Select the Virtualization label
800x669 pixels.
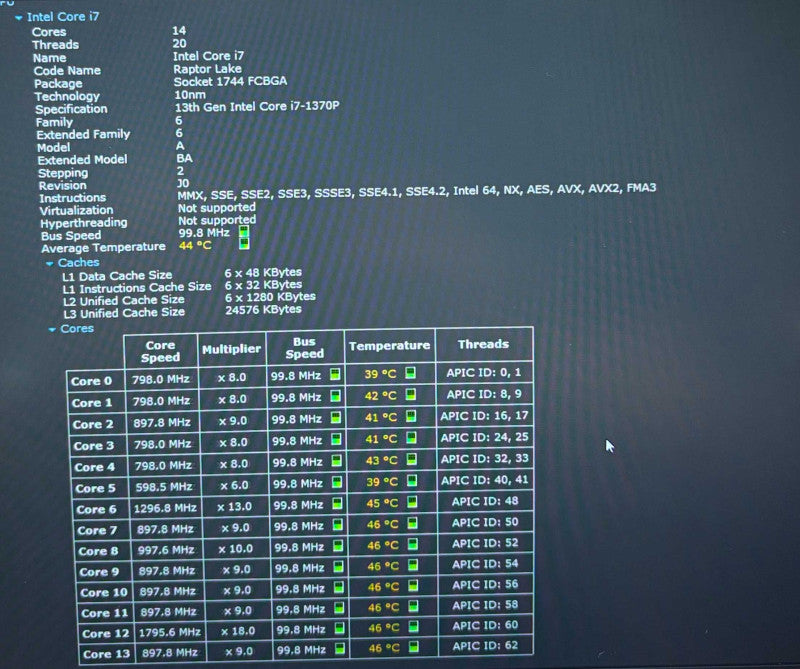(77, 210)
